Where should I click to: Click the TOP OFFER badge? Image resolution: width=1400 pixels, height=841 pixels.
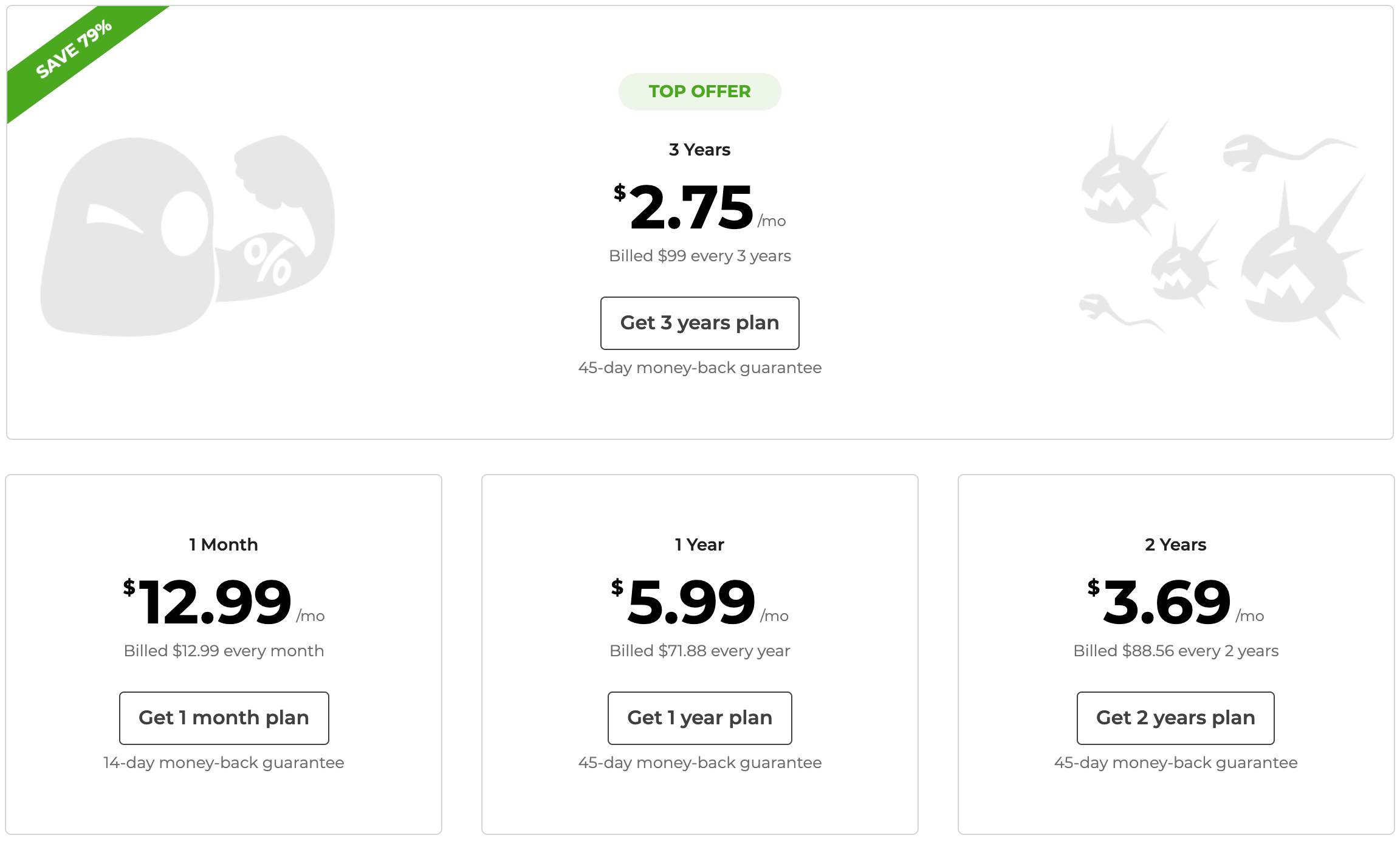pyautogui.click(x=699, y=92)
